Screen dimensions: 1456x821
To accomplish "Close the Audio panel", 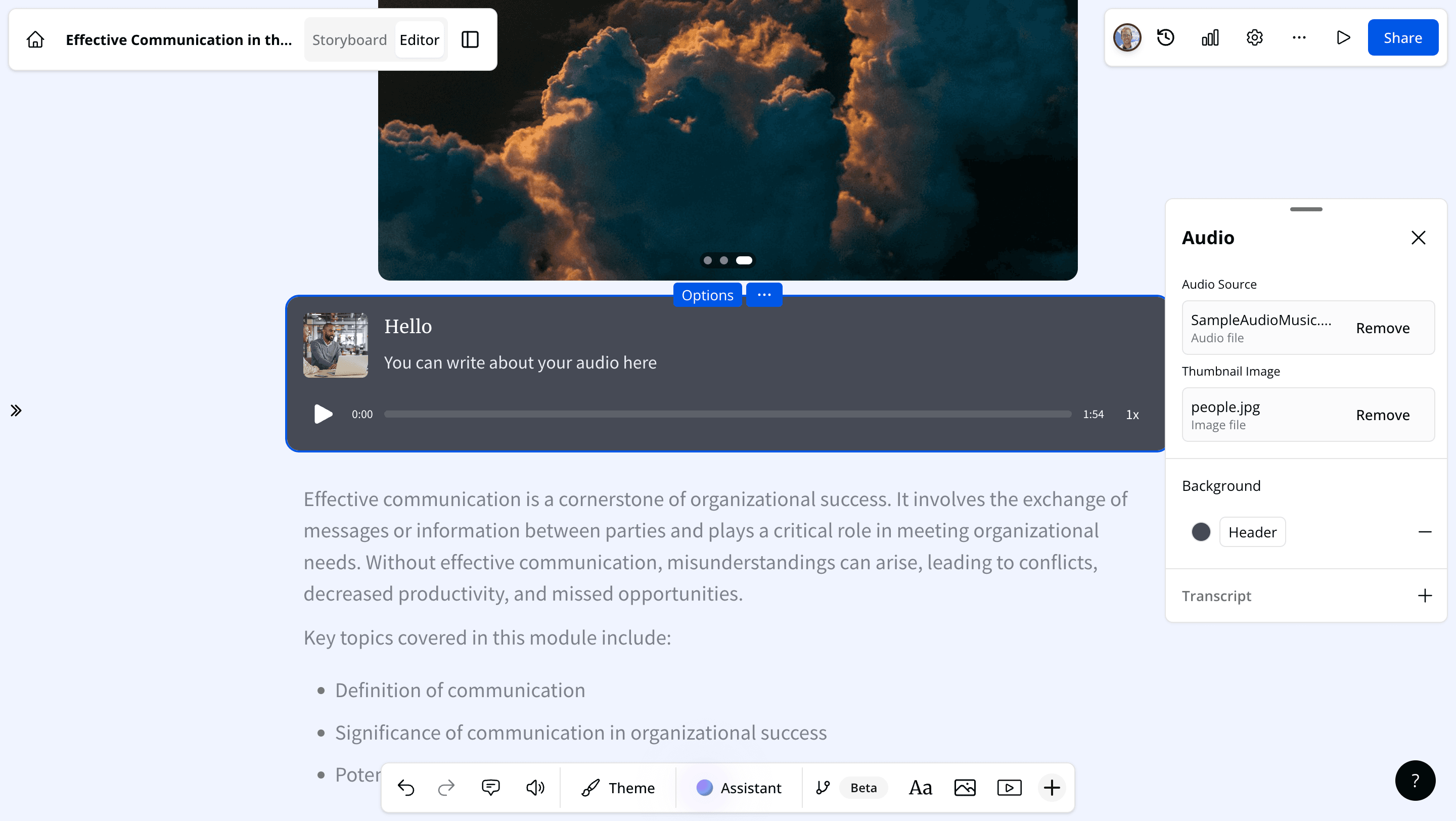I will click(1418, 238).
